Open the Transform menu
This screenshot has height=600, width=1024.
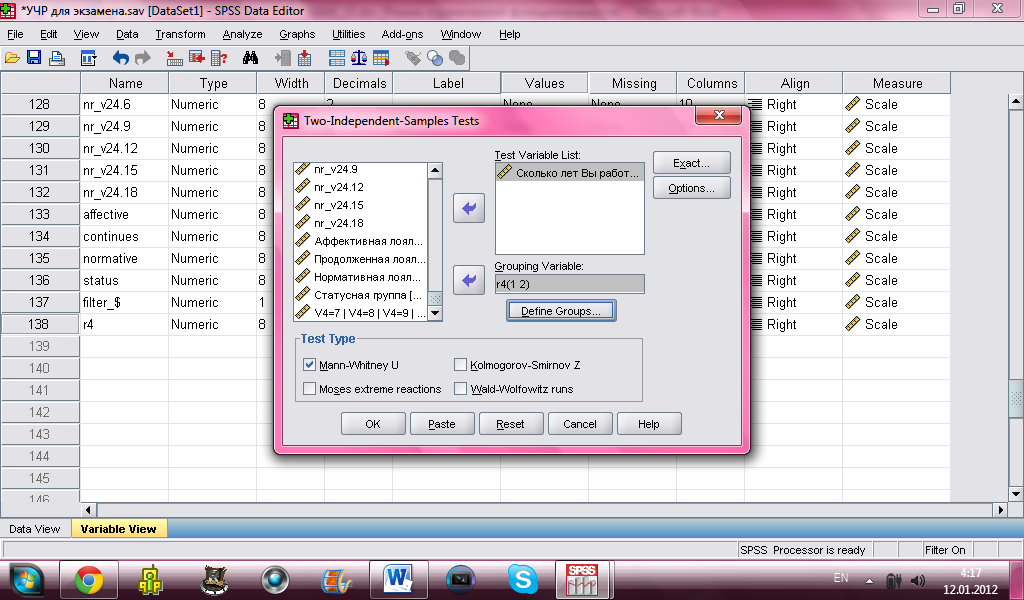[180, 34]
